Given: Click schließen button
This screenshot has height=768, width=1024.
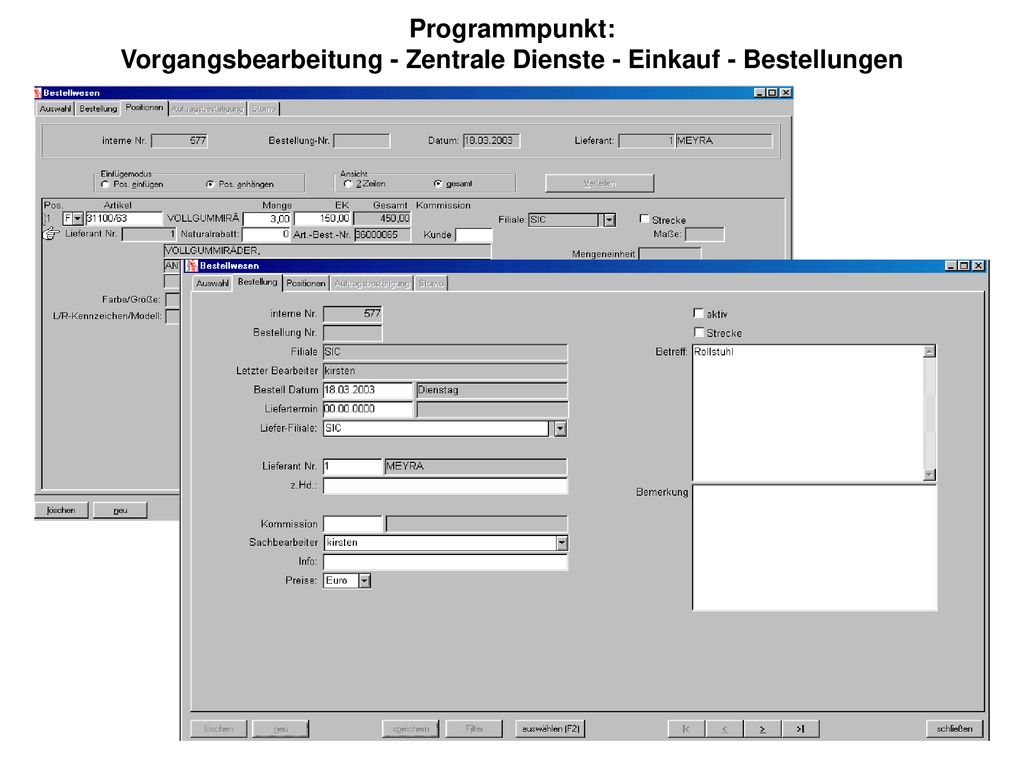Looking at the screenshot, I should coord(954,728).
